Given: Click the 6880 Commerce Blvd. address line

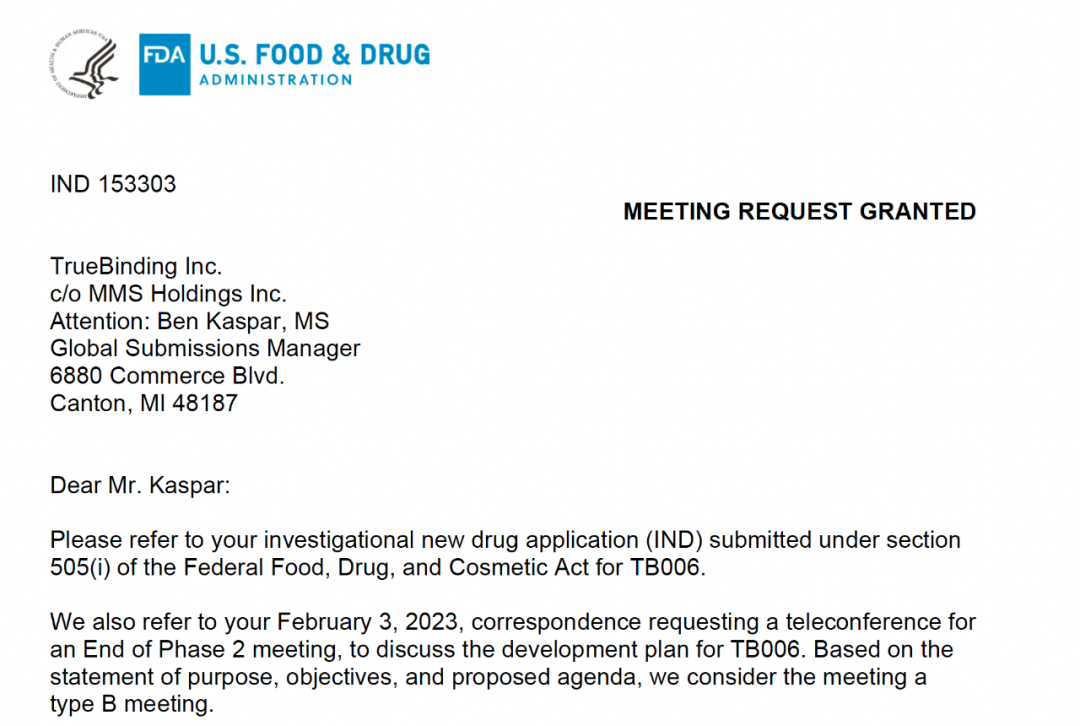Looking at the screenshot, I should click(167, 376).
